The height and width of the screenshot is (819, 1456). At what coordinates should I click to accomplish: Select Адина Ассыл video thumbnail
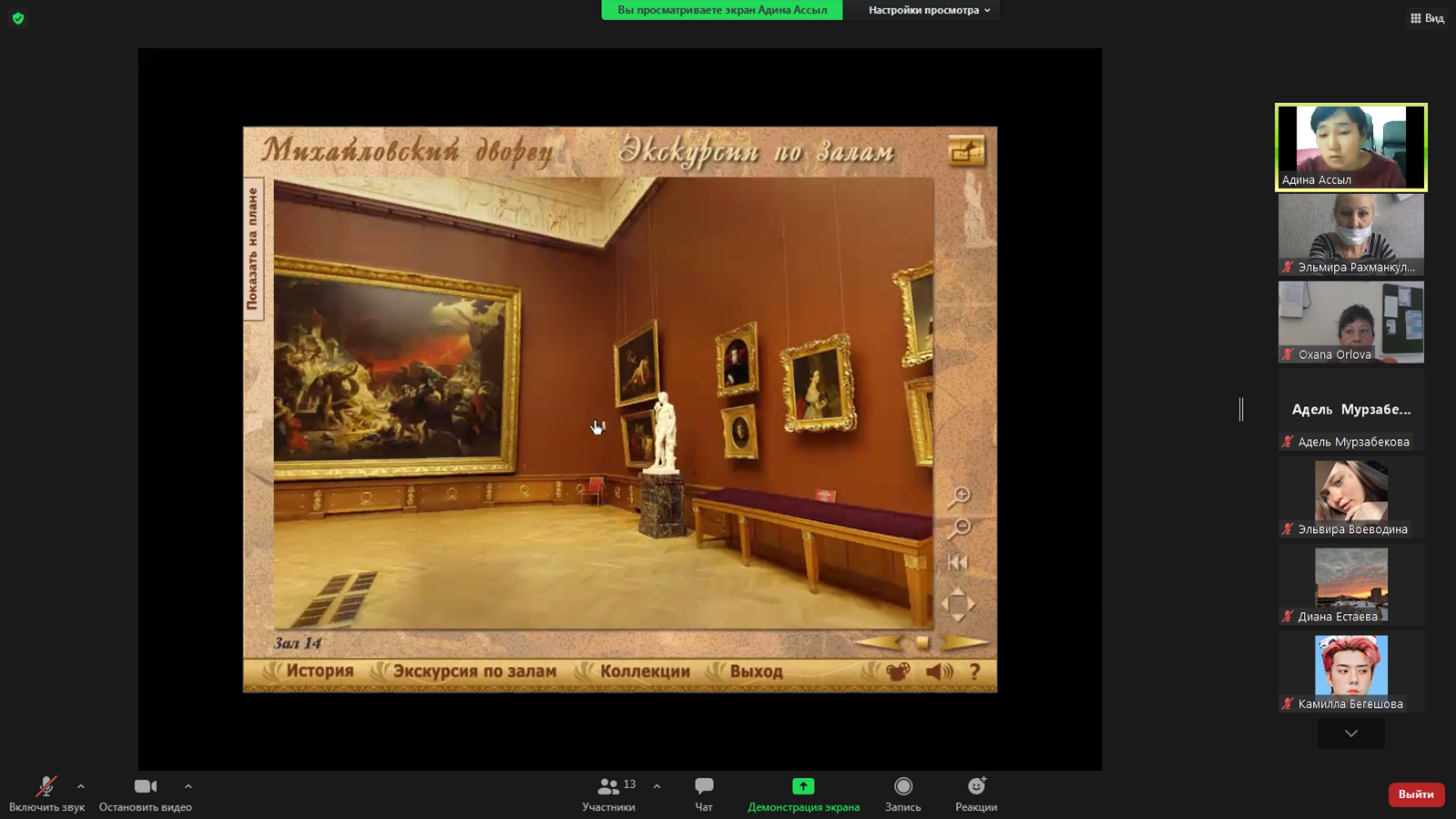1351,147
